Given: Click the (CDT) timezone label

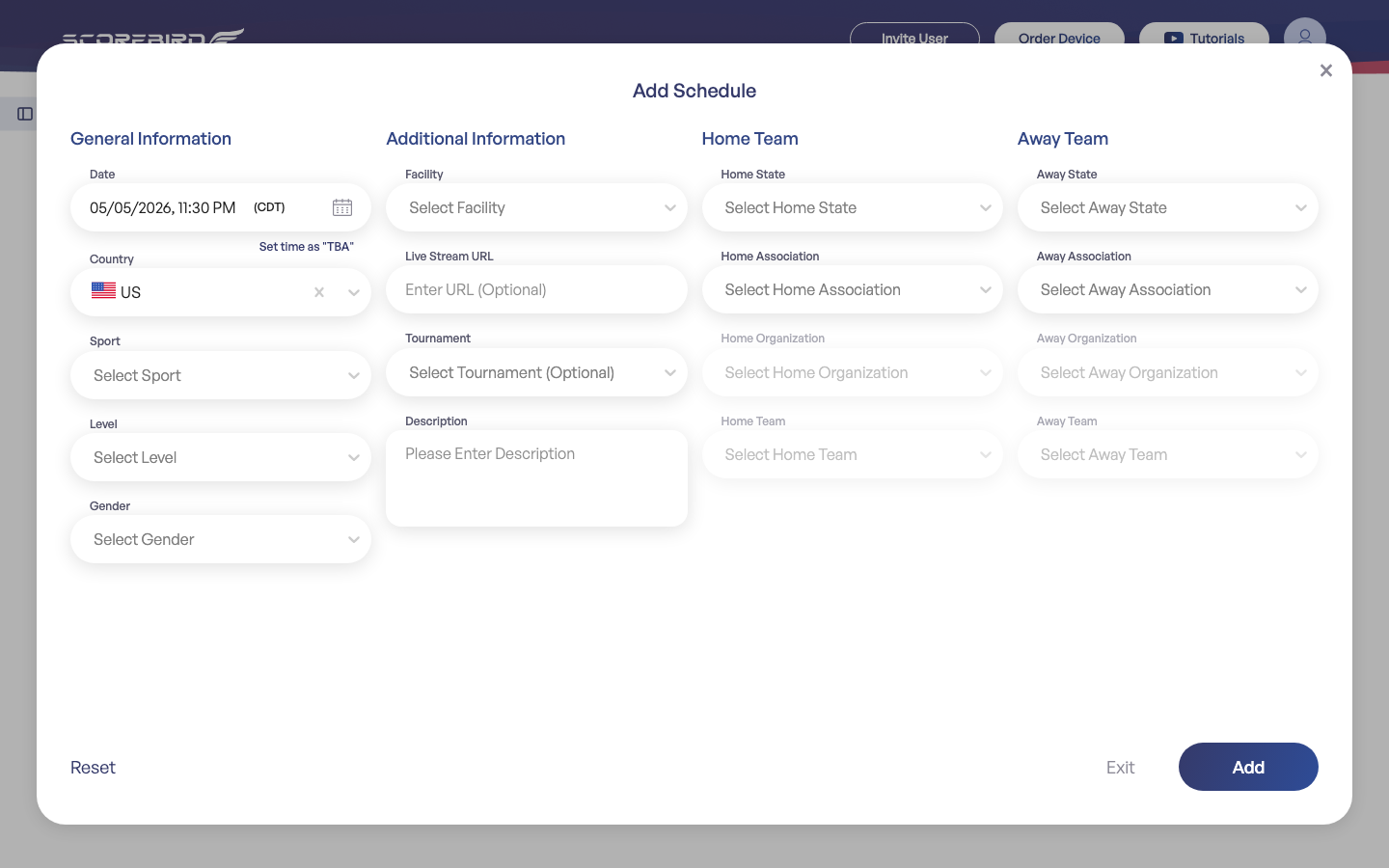Looking at the screenshot, I should pos(269,207).
